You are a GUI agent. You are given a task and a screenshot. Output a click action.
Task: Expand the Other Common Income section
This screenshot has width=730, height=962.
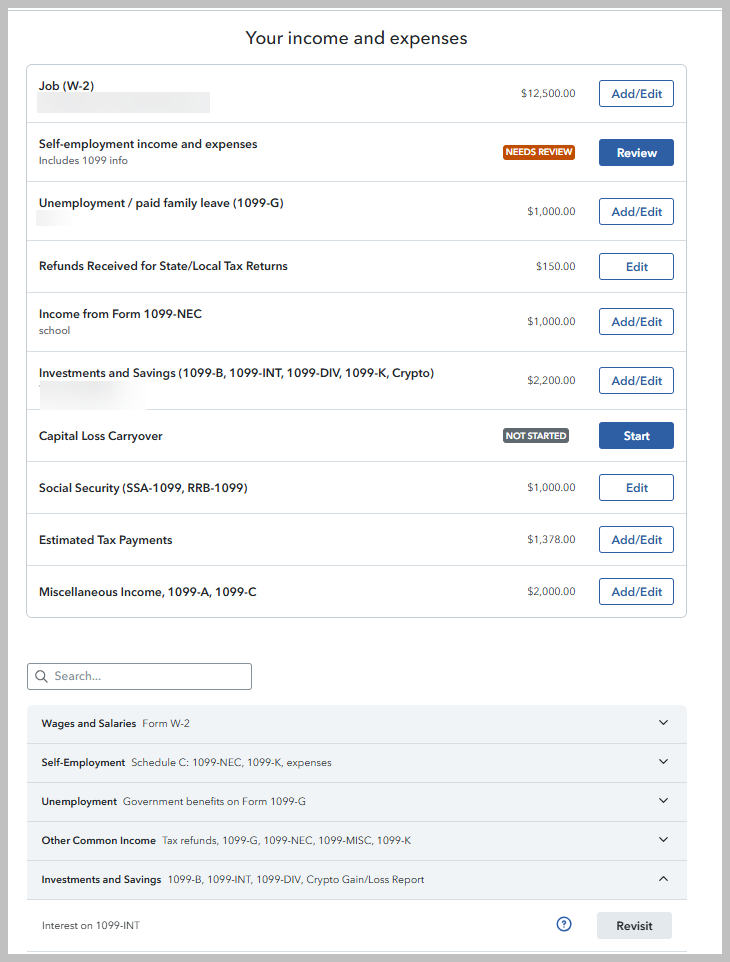[663, 840]
